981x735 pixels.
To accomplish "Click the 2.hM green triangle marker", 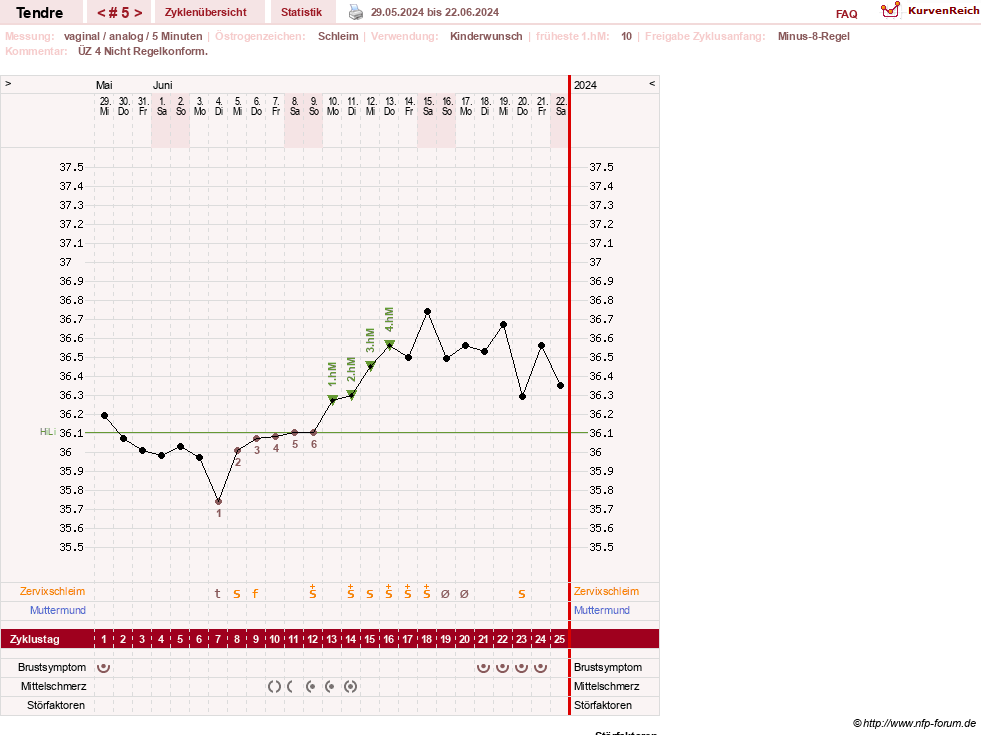I will click(352, 395).
